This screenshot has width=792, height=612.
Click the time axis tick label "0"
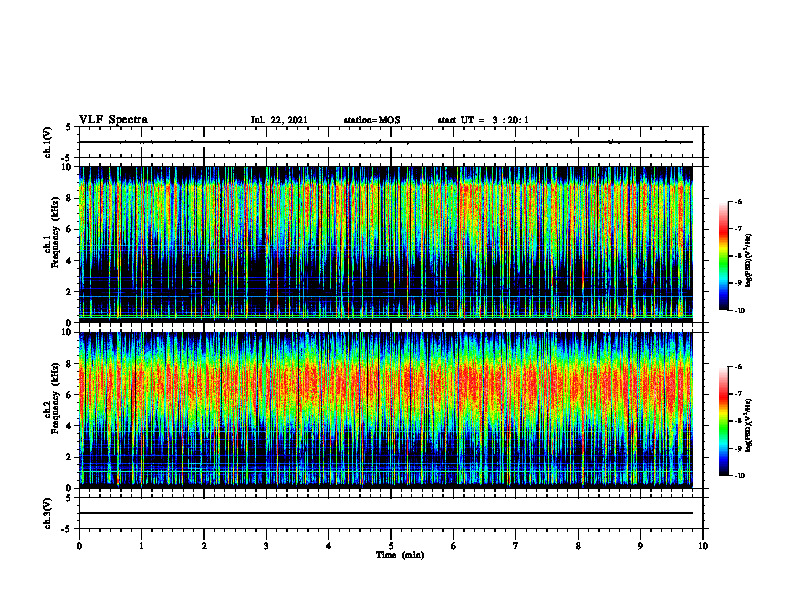79,546
